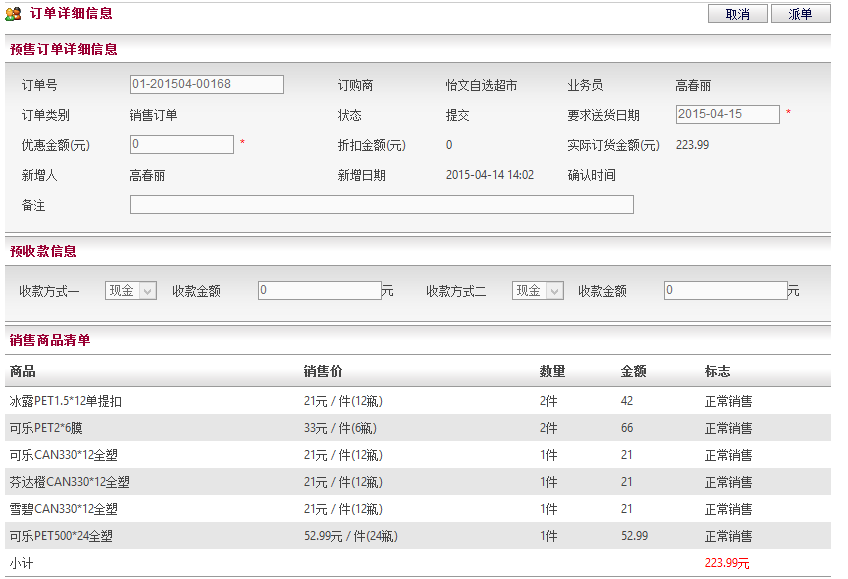Click the 优惠金额(元) input field

pos(182,144)
